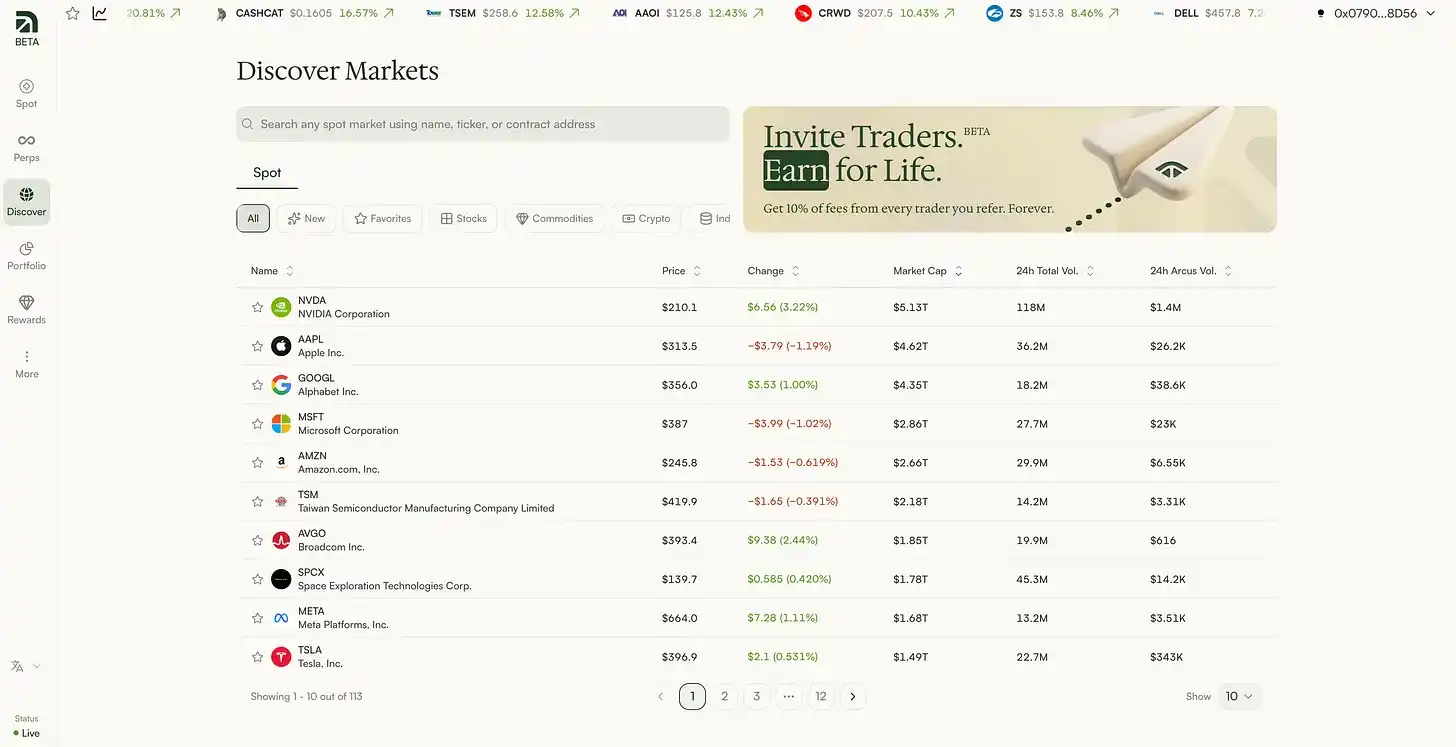Go to page 12

821,696
